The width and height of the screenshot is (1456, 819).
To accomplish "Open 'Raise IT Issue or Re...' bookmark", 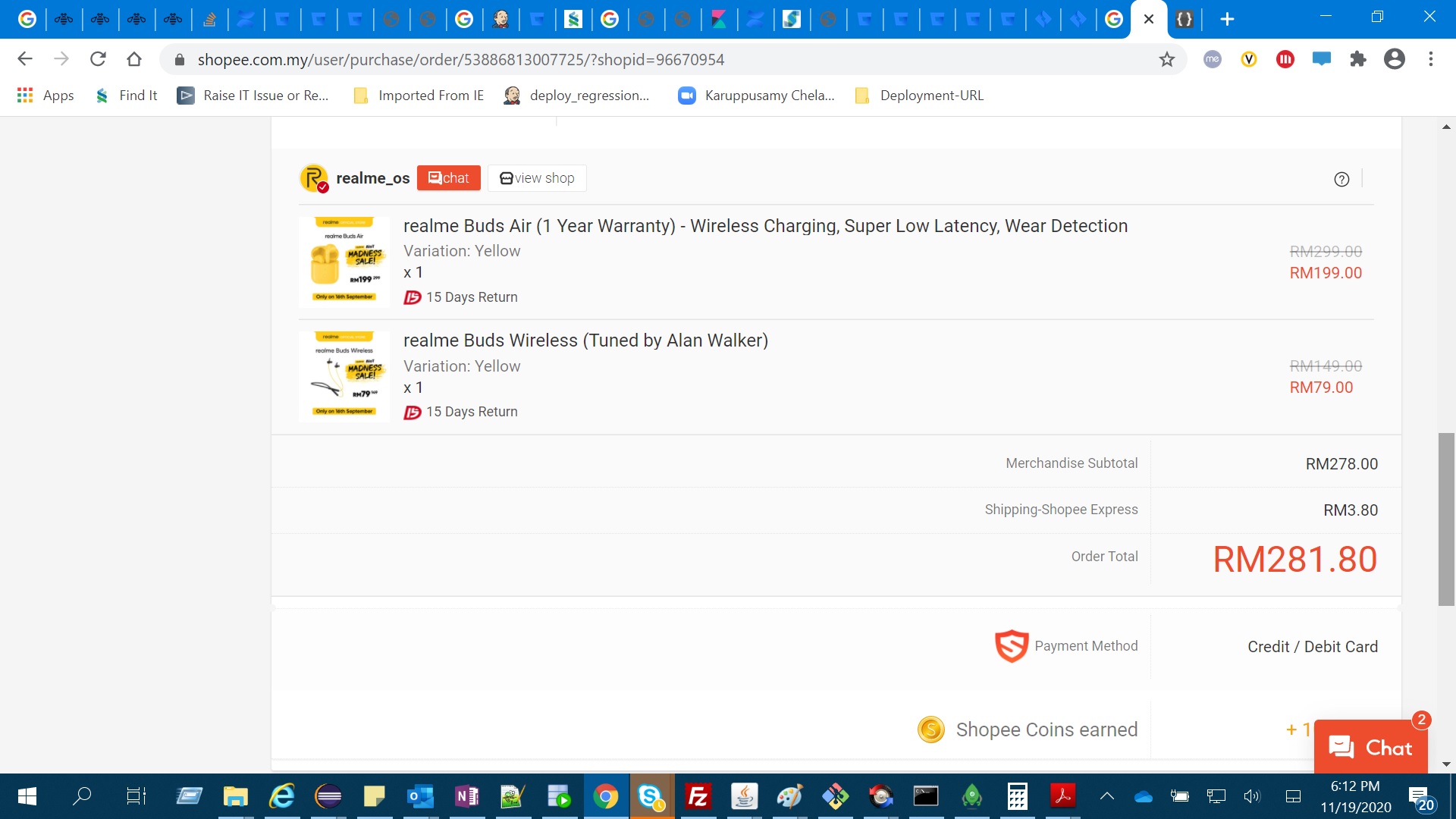I will (x=253, y=96).
